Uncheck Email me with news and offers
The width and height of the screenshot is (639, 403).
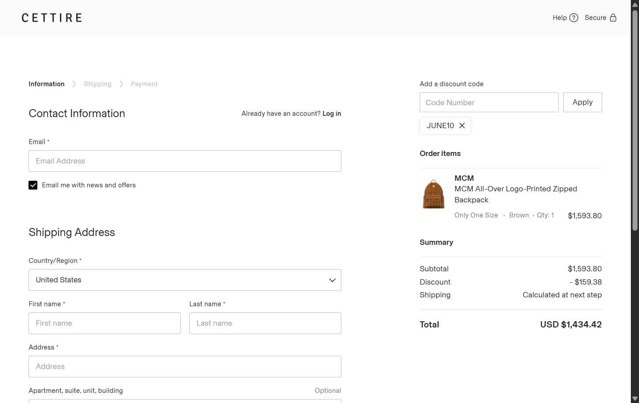33,185
